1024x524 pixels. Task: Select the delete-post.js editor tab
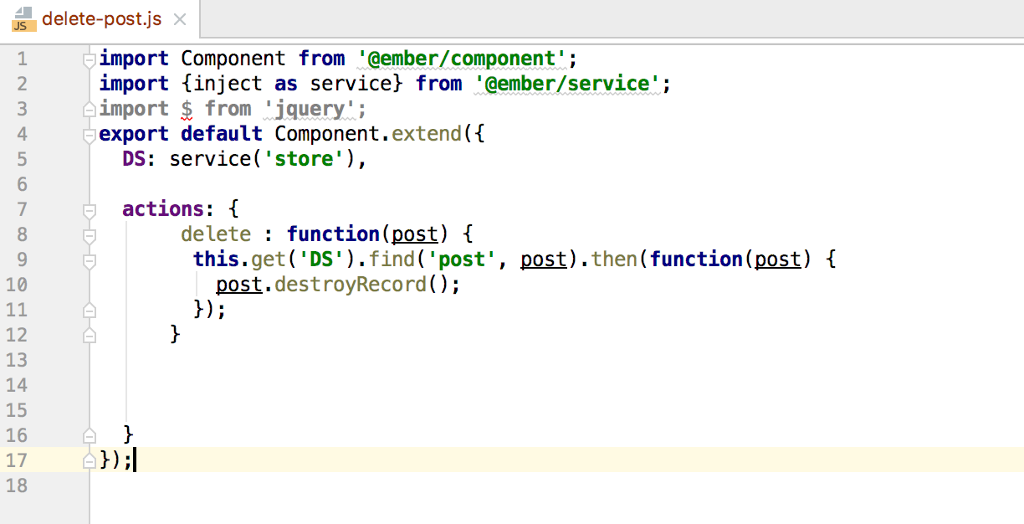pyautogui.click(x=100, y=19)
